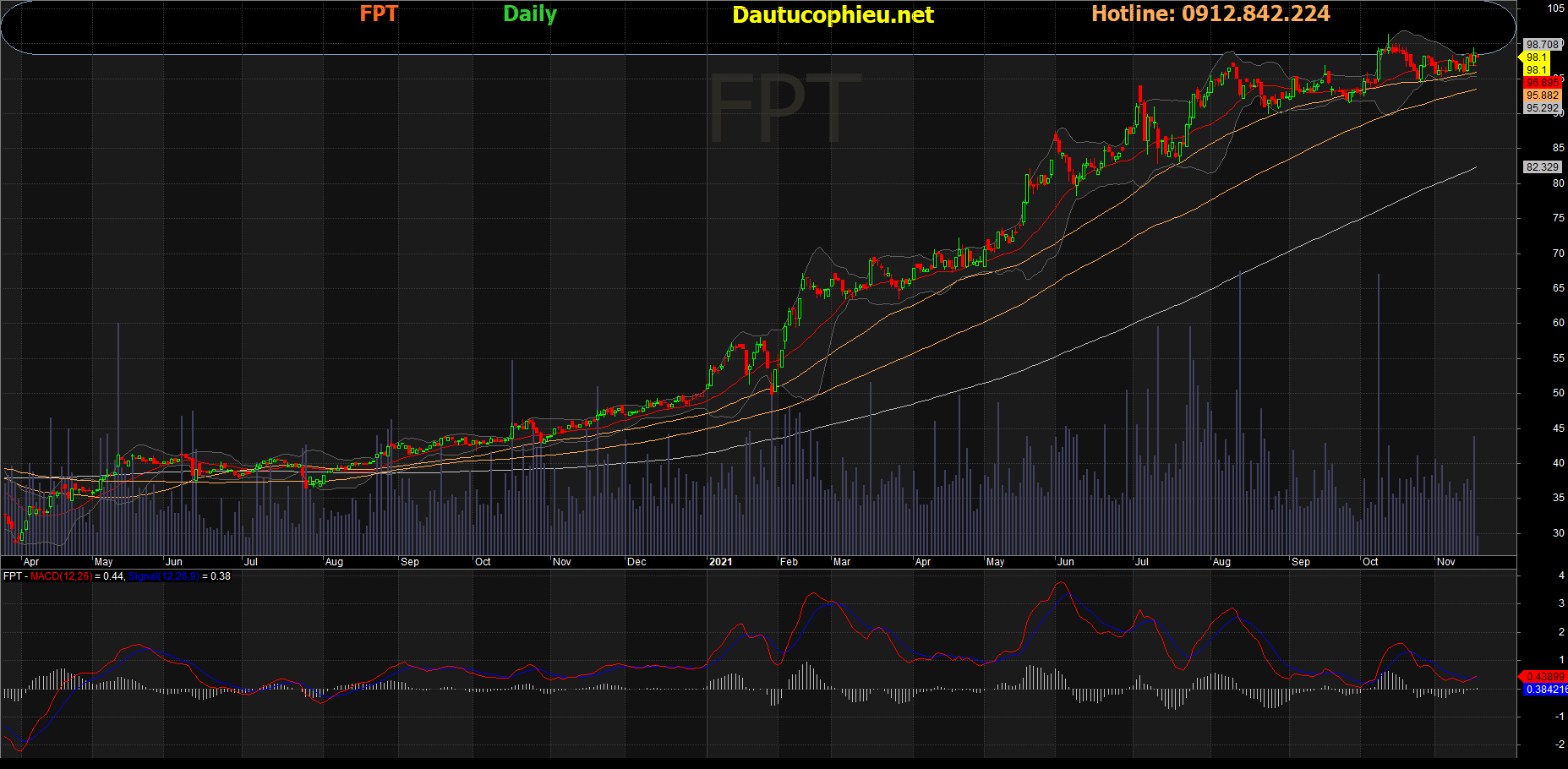Click the Hotline 0912.842.224 text

(x=1210, y=14)
